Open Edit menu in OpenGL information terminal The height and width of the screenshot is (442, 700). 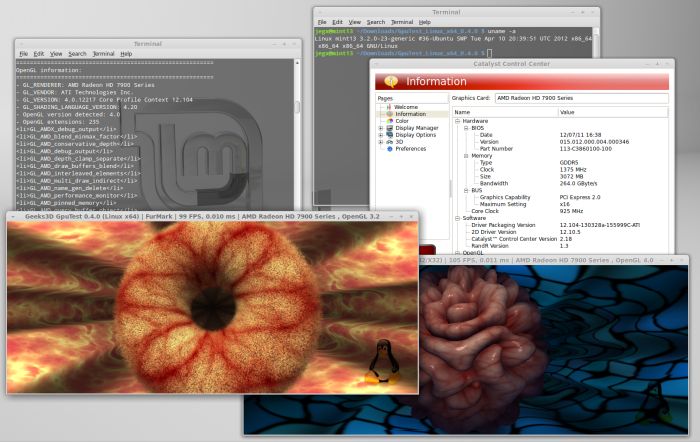39,54
